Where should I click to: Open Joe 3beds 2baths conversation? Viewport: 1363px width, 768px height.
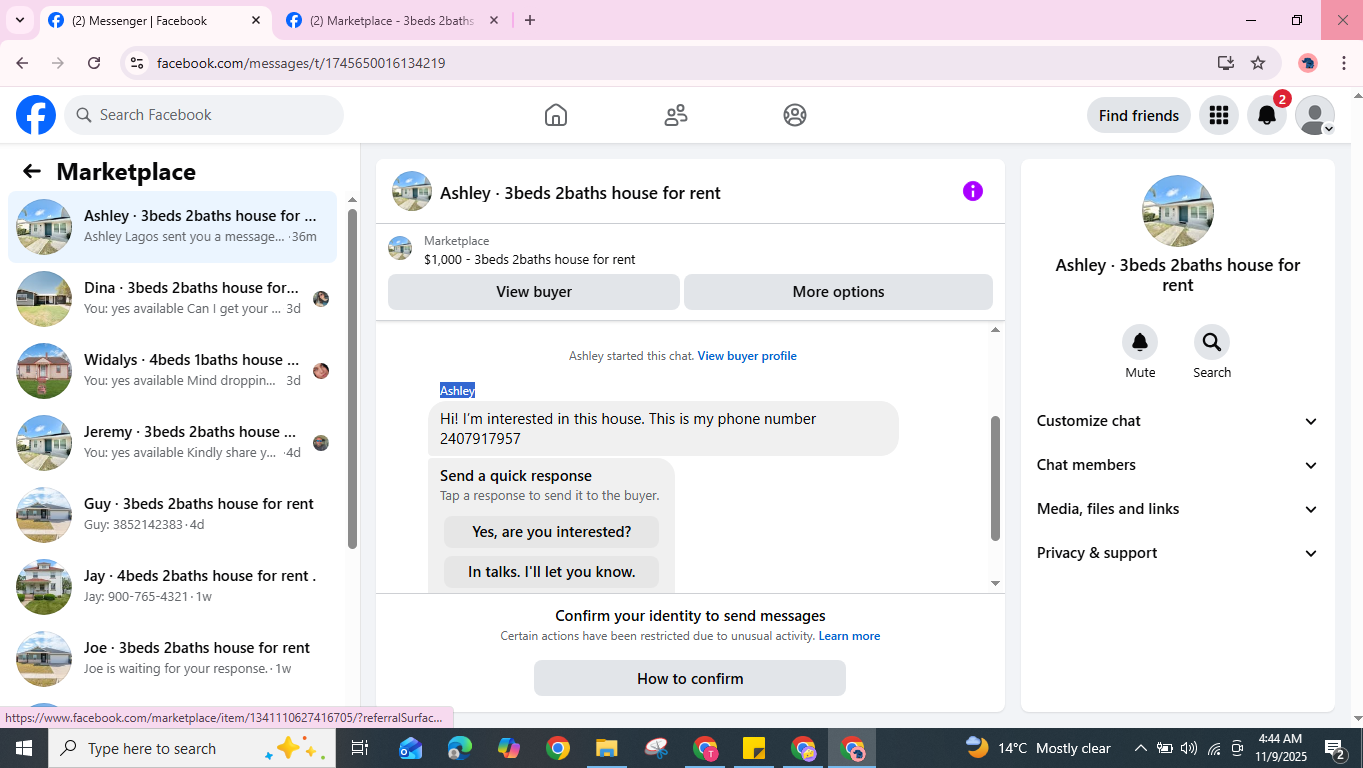click(172, 659)
